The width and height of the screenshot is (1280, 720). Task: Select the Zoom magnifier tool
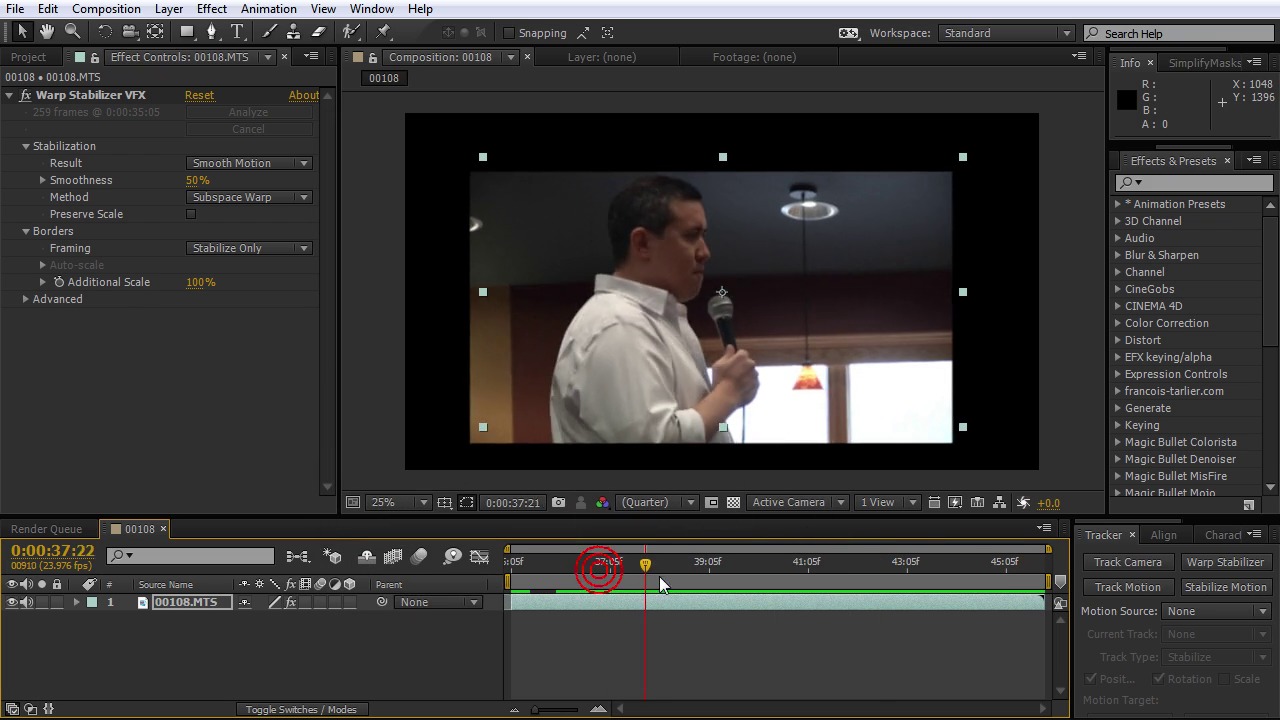pos(72,32)
